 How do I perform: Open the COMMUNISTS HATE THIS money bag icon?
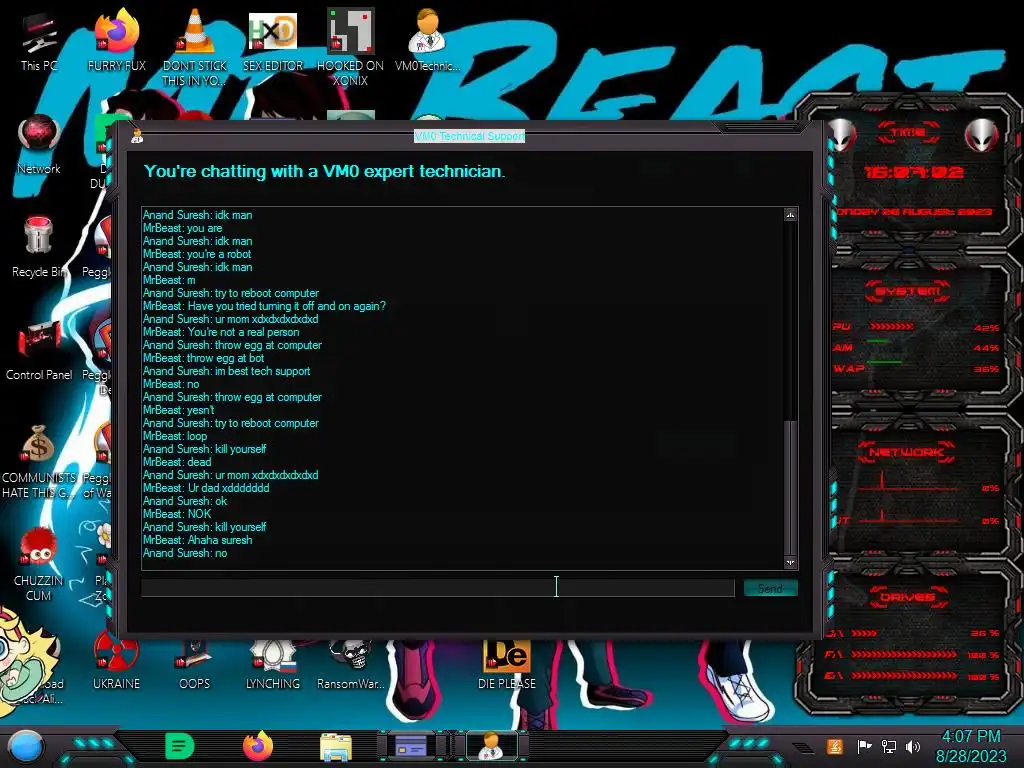39,460
